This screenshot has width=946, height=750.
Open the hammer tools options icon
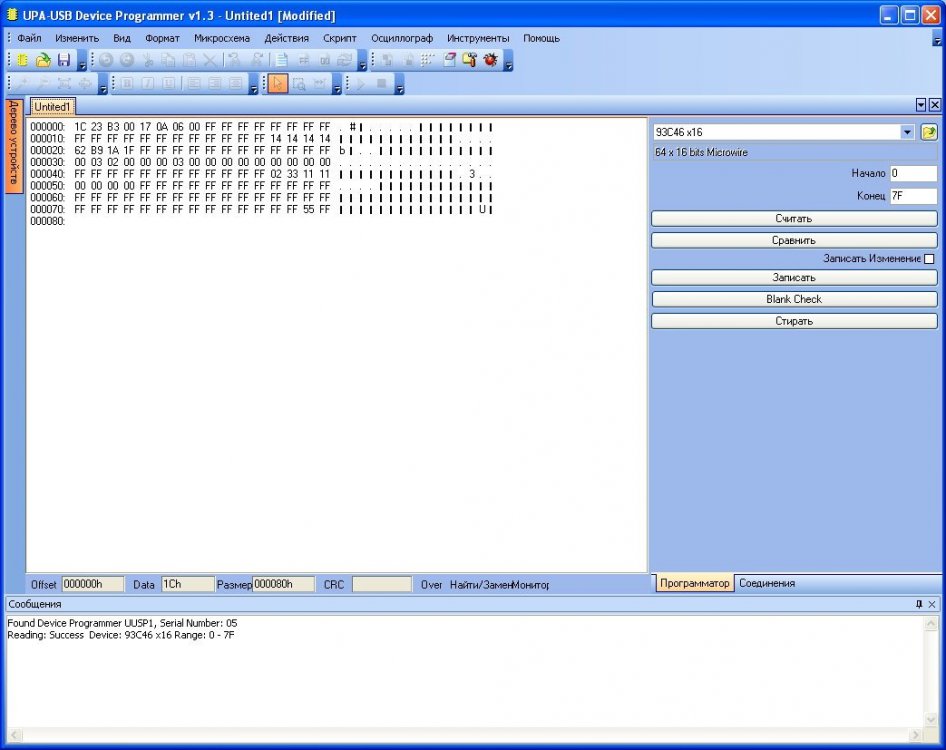469,60
